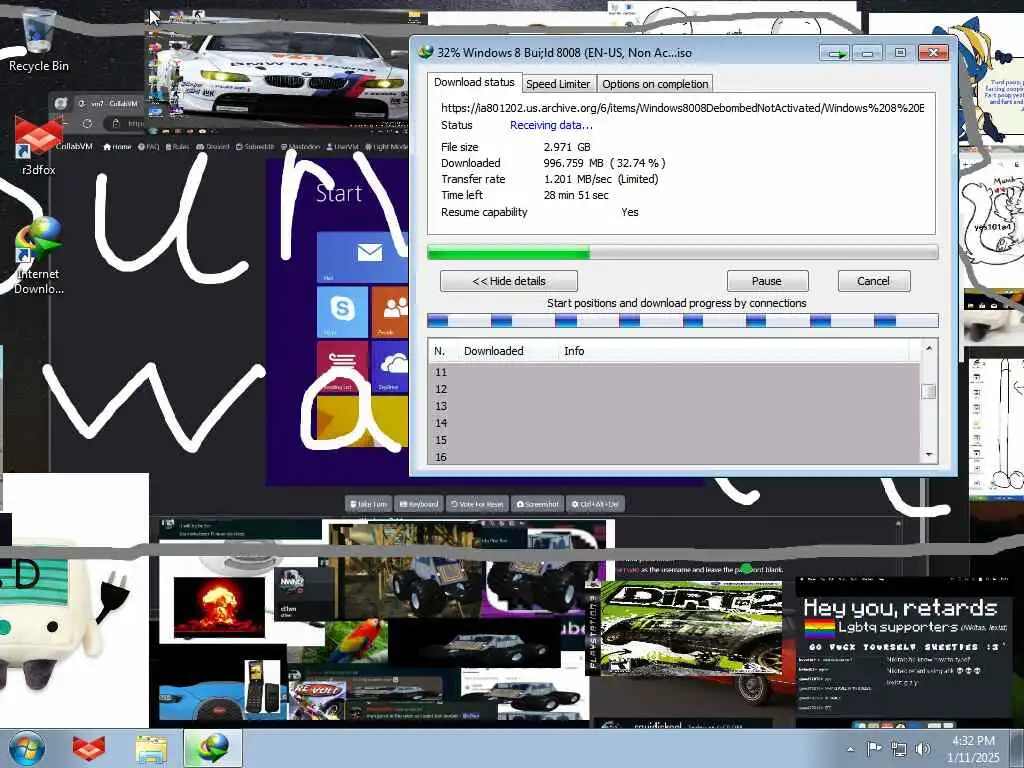Open the Mastodon link on the CollabVM page
The height and width of the screenshot is (768, 1024).
(300, 146)
